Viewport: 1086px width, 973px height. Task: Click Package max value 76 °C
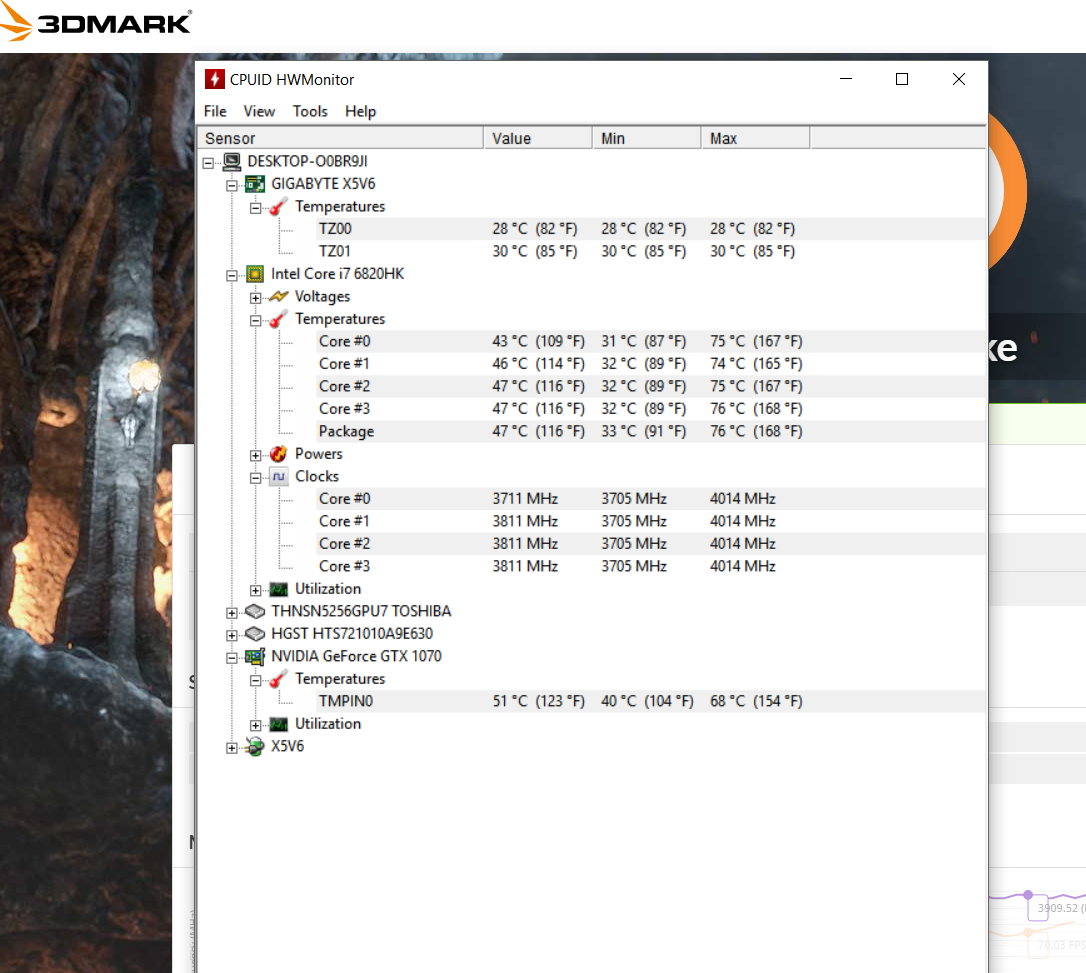(756, 431)
